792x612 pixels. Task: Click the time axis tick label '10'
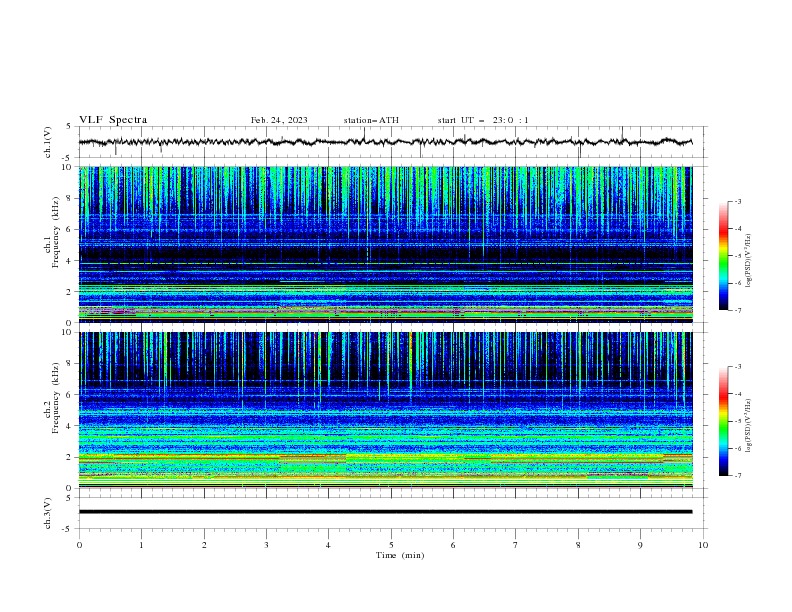point(703,545)
